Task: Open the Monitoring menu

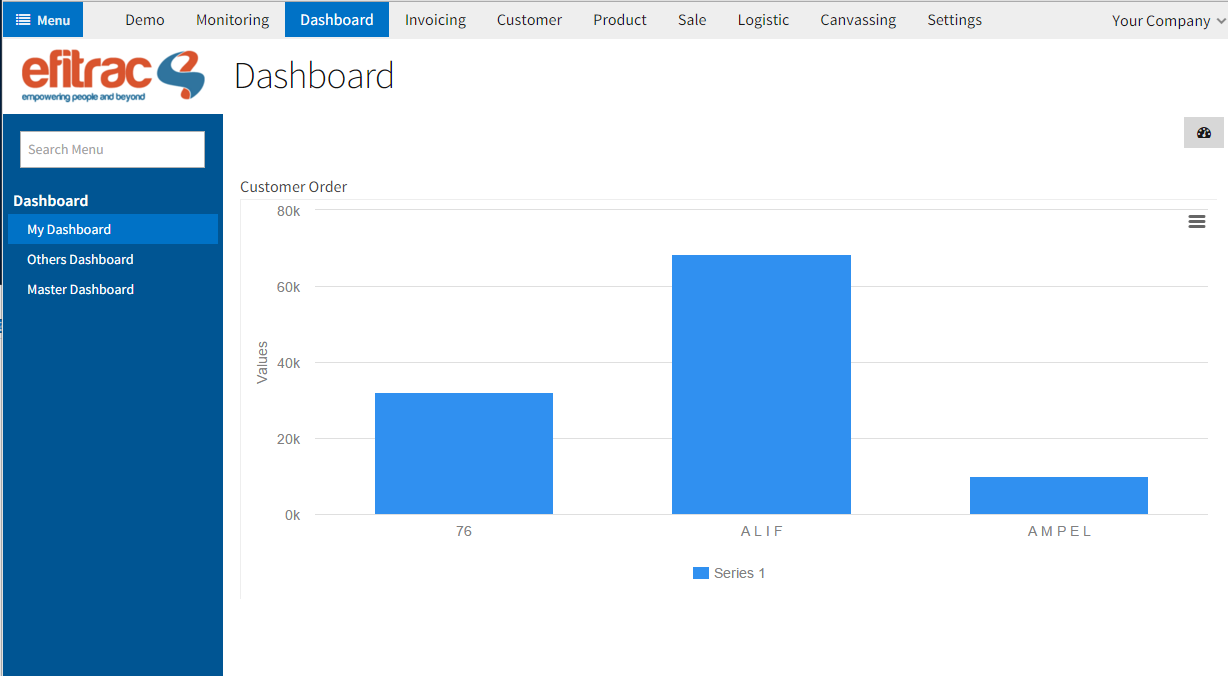Action: click(x=232, y=20)
